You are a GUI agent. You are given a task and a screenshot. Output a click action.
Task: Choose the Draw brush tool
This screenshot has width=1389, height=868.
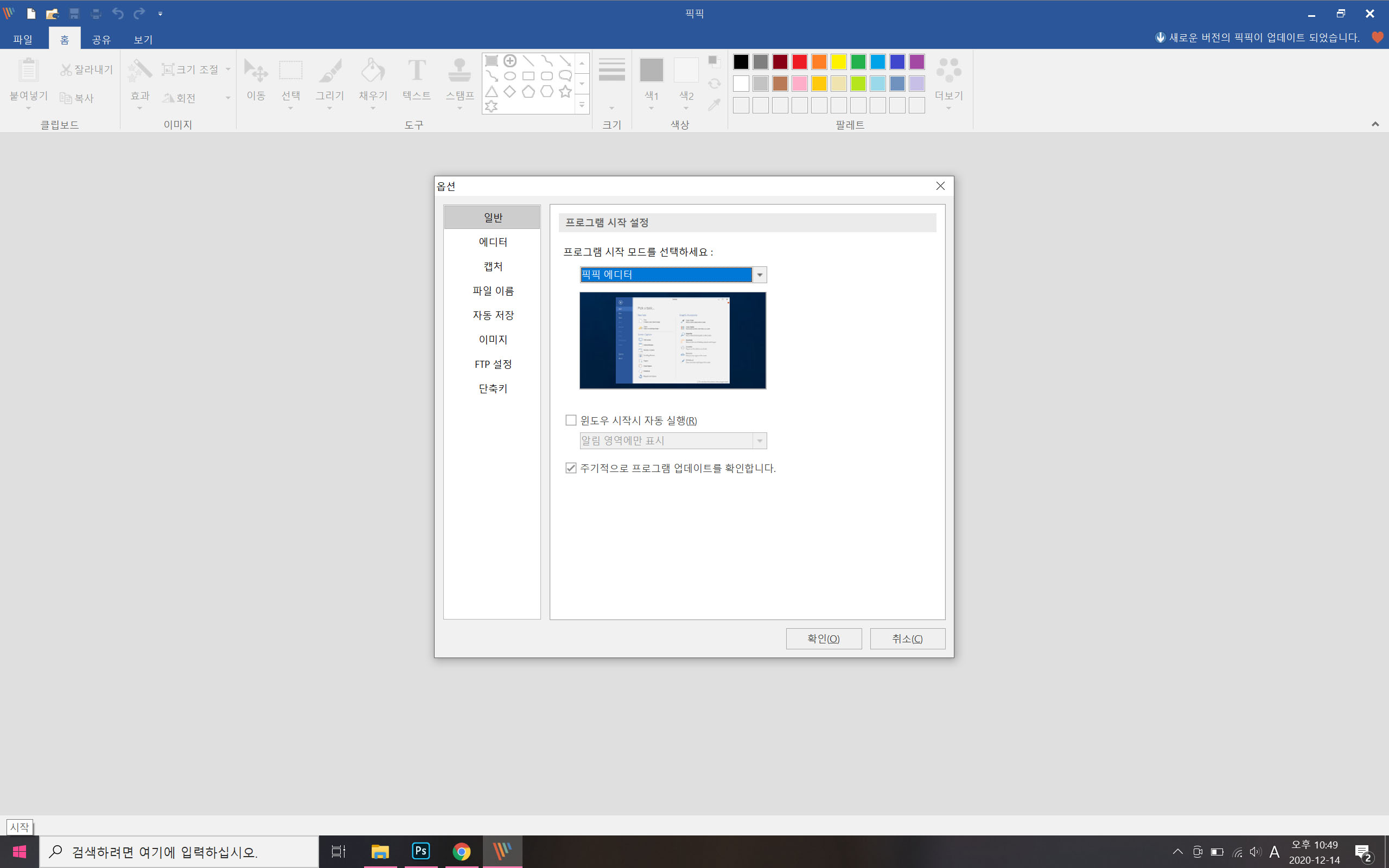pyautogui.click(x=329, y=71)
